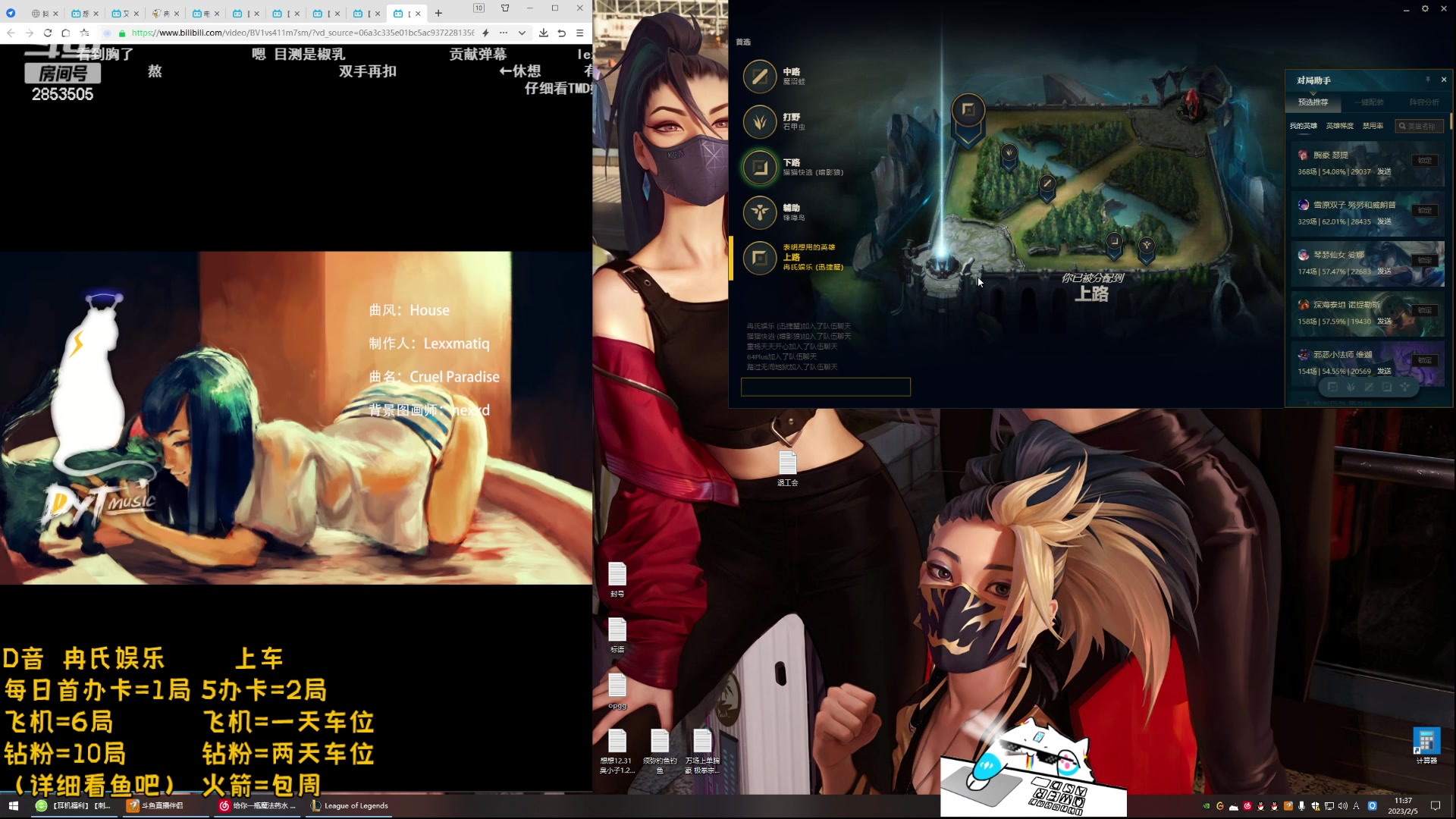Viewport: 1456px width, 819px height.
Task: Close the 对局助手 panel
Action: coord(1444,80)
